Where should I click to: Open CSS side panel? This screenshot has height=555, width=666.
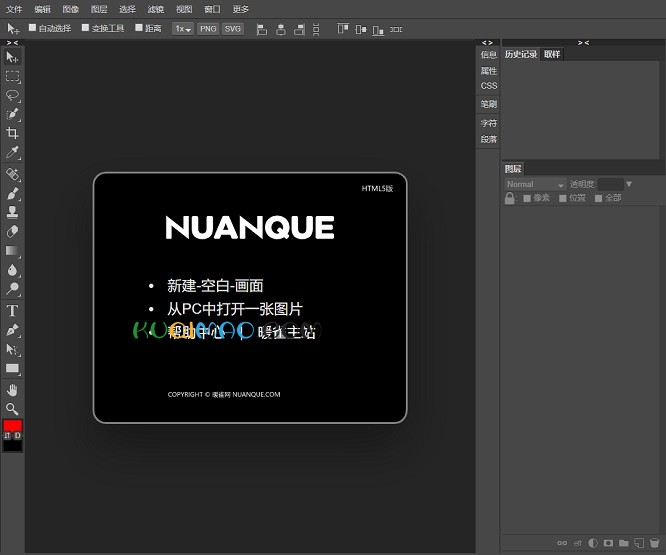point(488,86)
